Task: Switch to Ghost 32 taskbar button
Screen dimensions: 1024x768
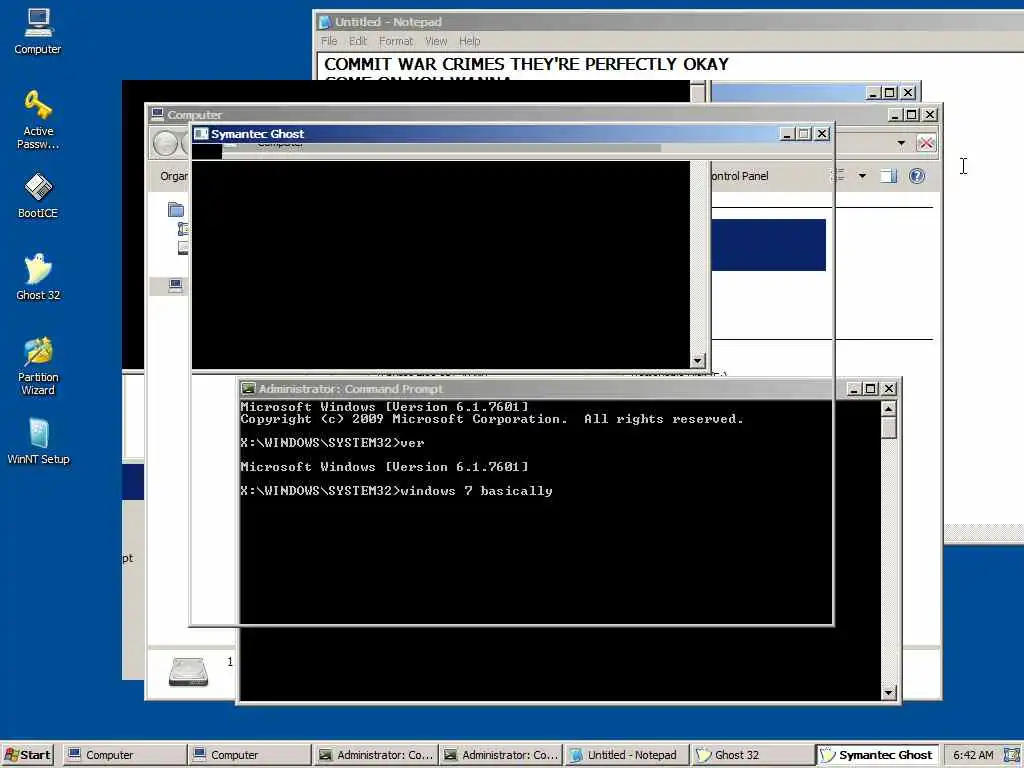Action: click(x=751, y=755)
